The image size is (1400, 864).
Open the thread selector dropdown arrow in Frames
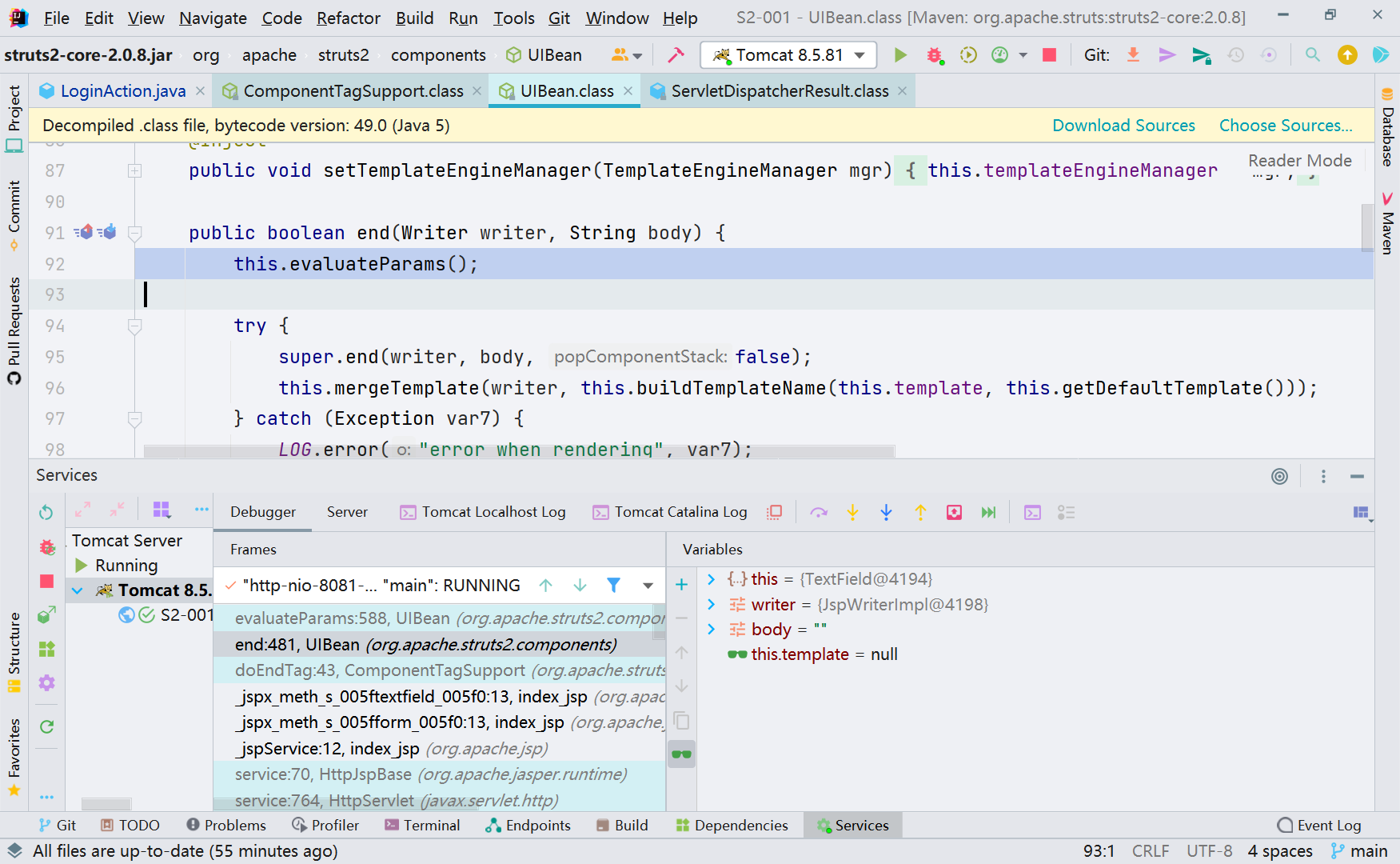(648, 586)
